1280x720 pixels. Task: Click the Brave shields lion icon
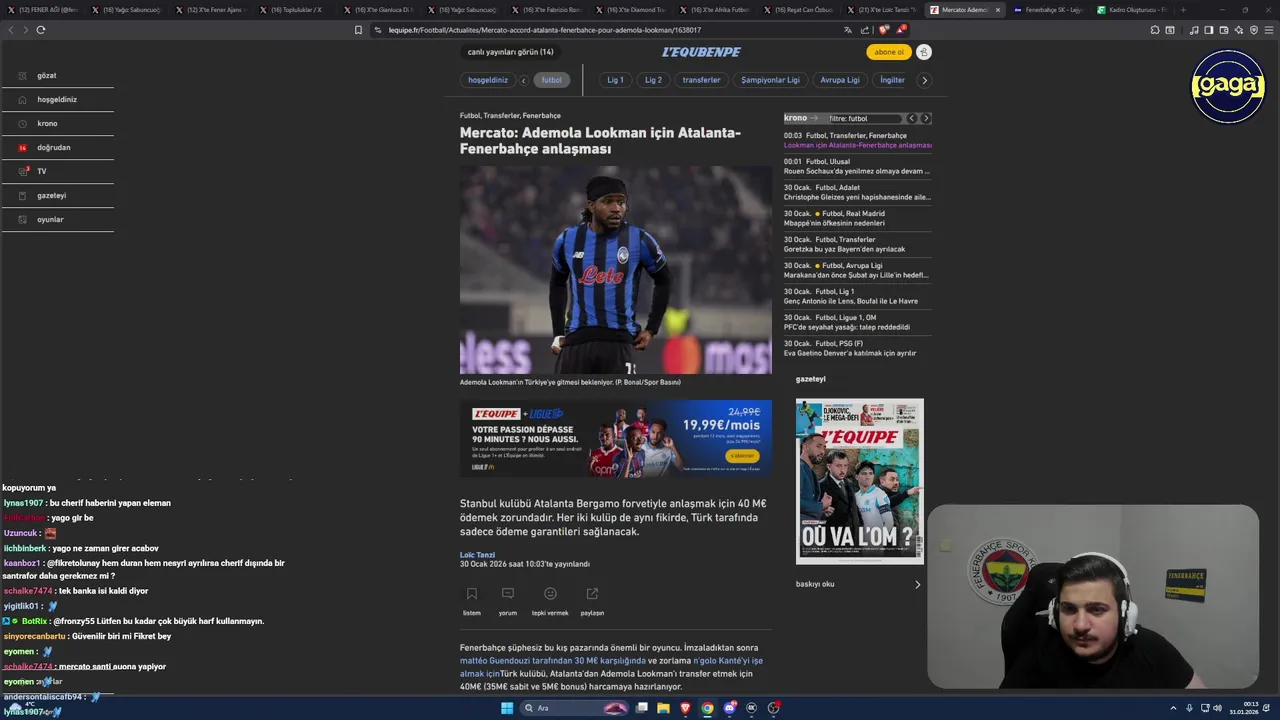(x=883, y=30)
